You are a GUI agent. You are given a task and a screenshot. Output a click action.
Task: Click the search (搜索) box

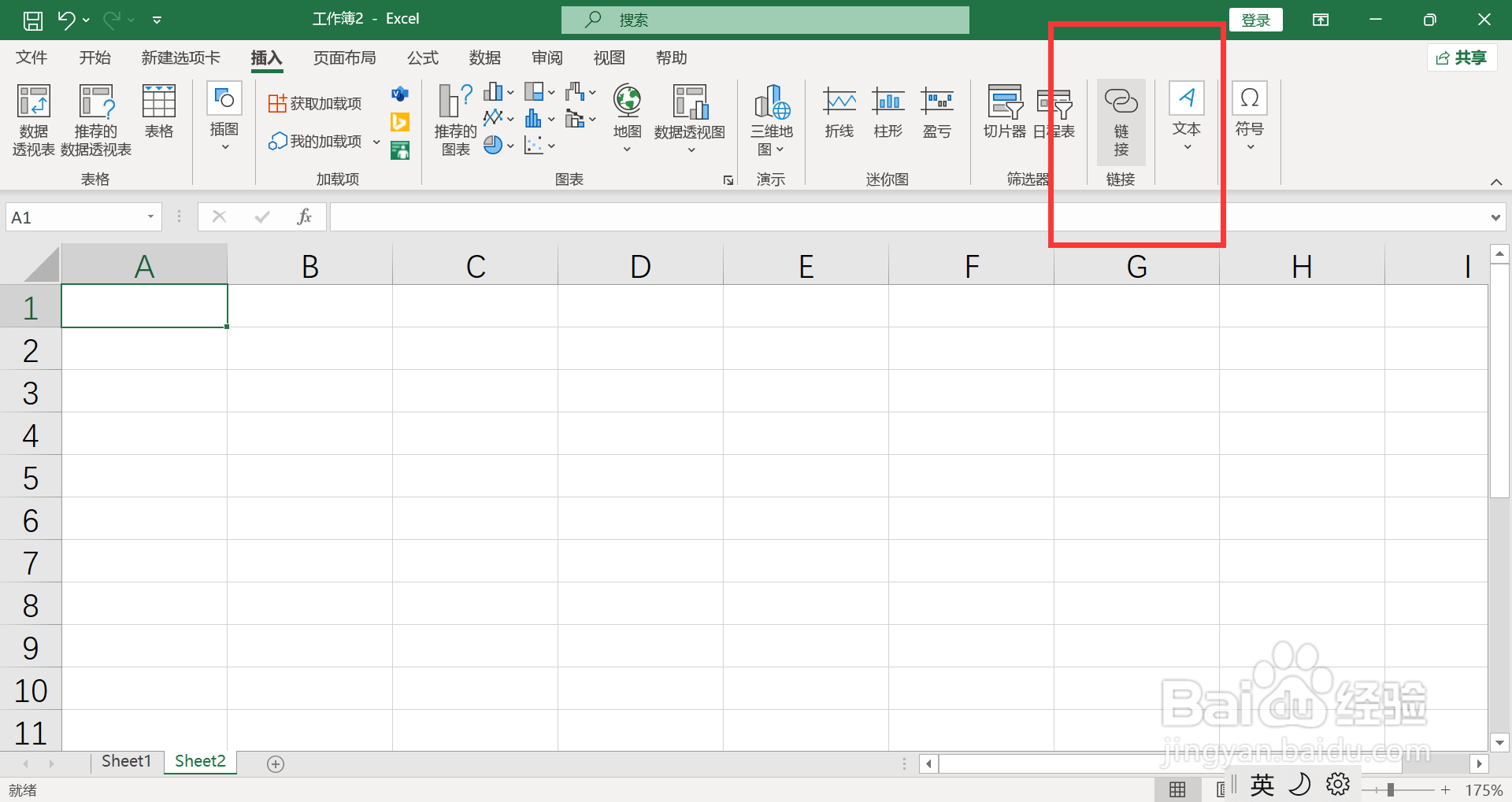(765, 20)
